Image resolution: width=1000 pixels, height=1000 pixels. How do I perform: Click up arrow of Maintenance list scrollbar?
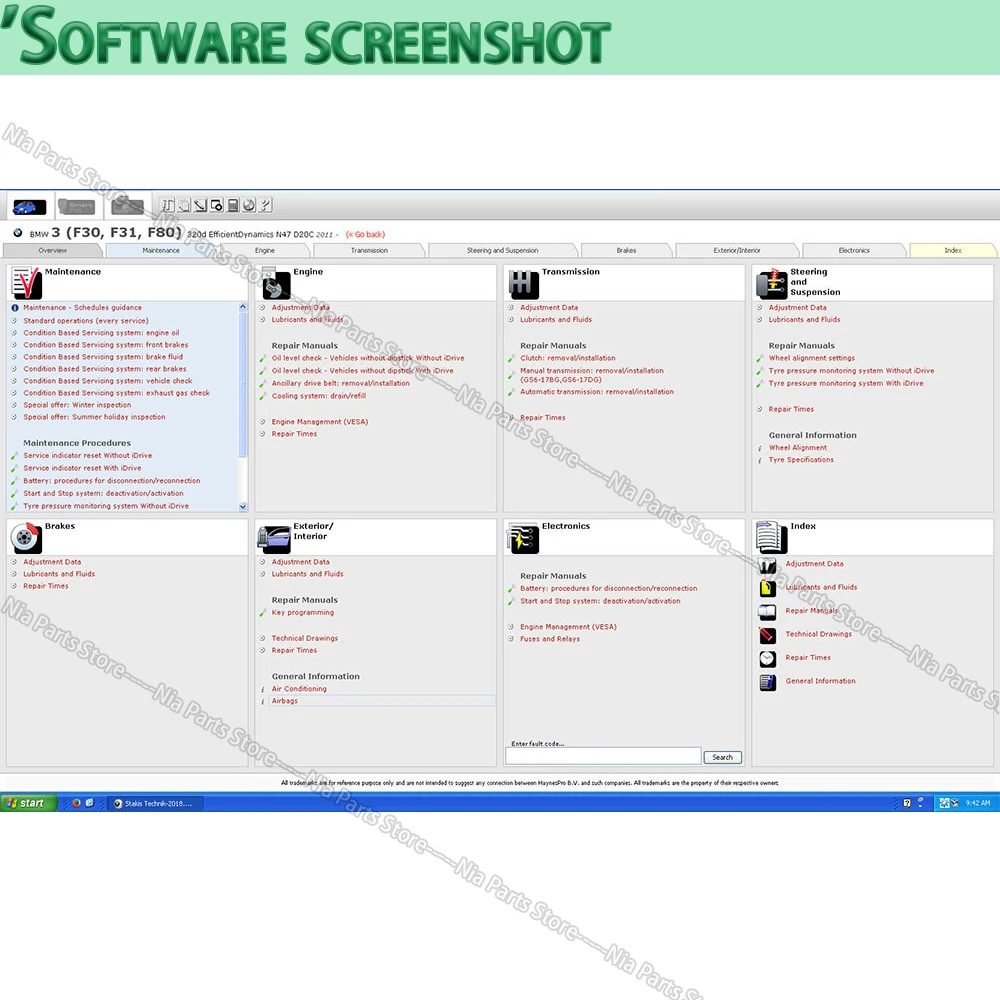[242, 307]
